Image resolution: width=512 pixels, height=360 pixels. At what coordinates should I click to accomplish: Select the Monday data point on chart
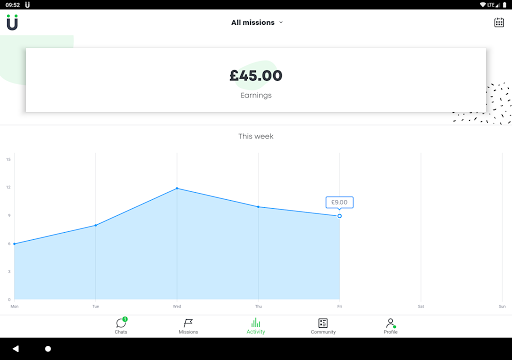14,244
